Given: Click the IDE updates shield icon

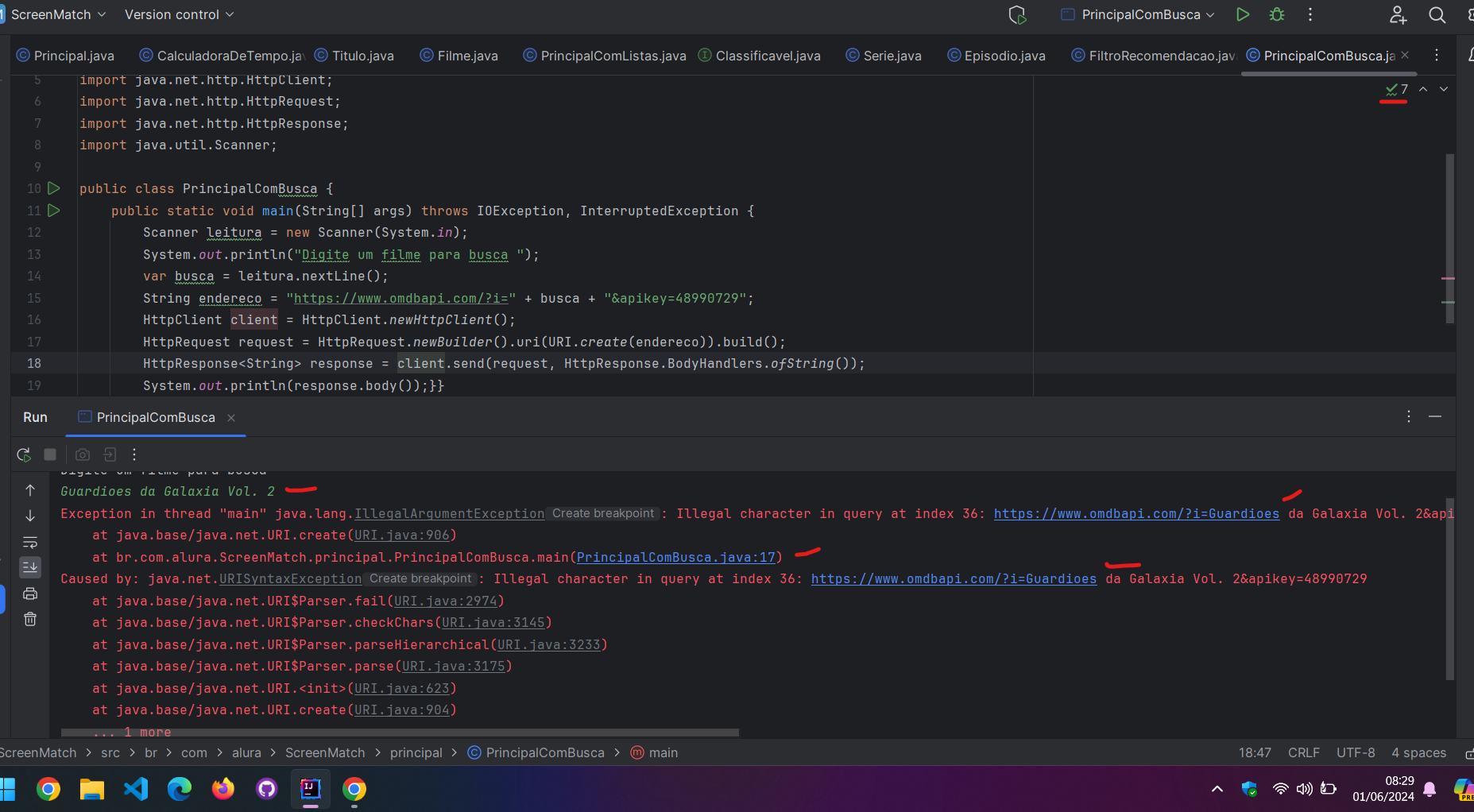Looking at the screenshot, I should pos(1017,14).
